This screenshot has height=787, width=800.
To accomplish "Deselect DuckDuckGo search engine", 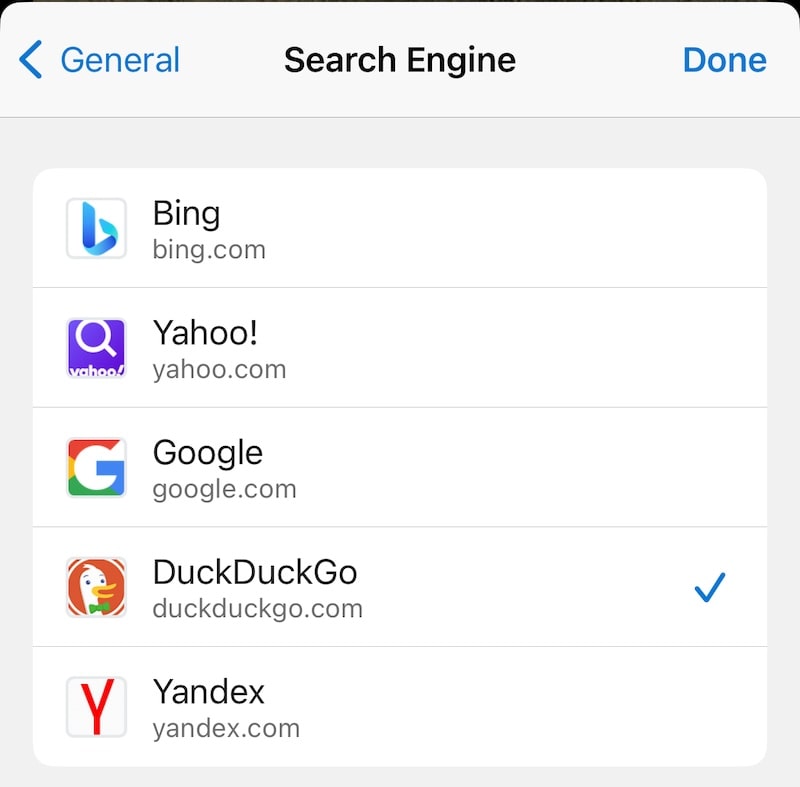I will pos(400,587).
